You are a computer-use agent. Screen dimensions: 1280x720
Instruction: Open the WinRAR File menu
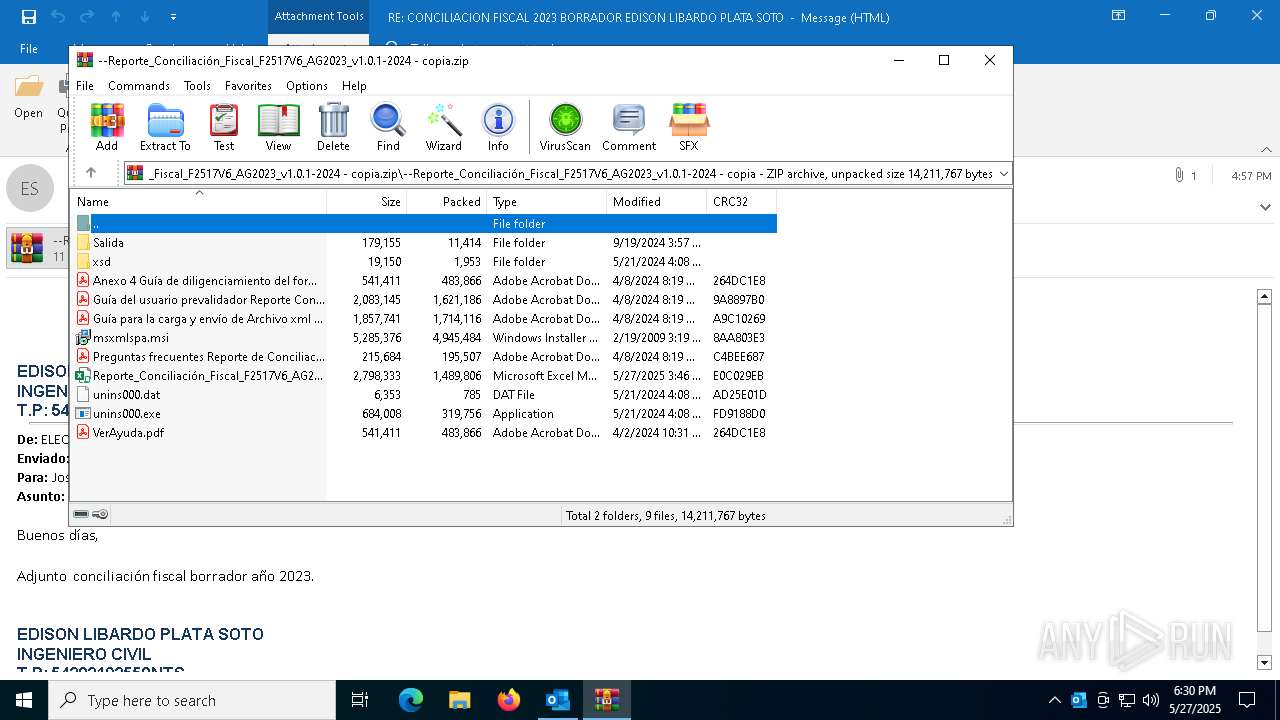[85, 86]
